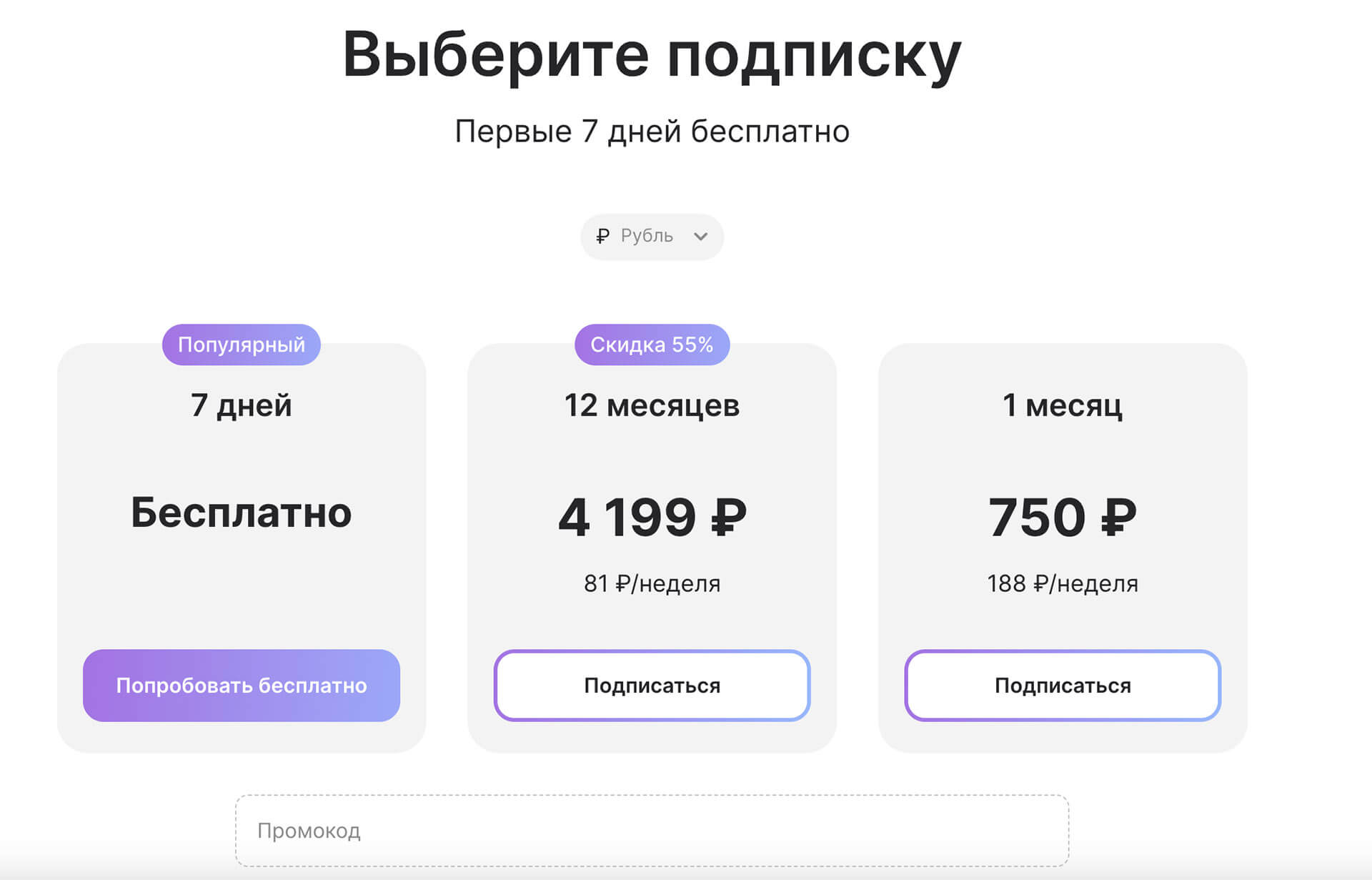Screen dimensions: 1372x880
Task: Click Подписаться for the 1 месяц plan
Action: click(1062, 685)
